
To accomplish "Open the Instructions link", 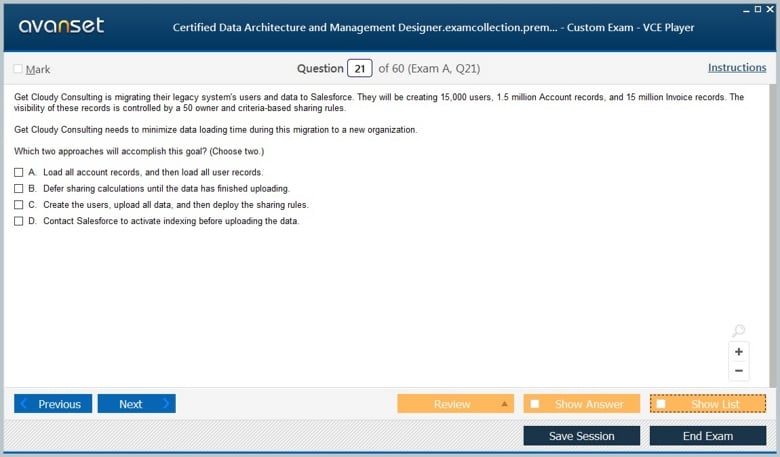I will 737,68.
